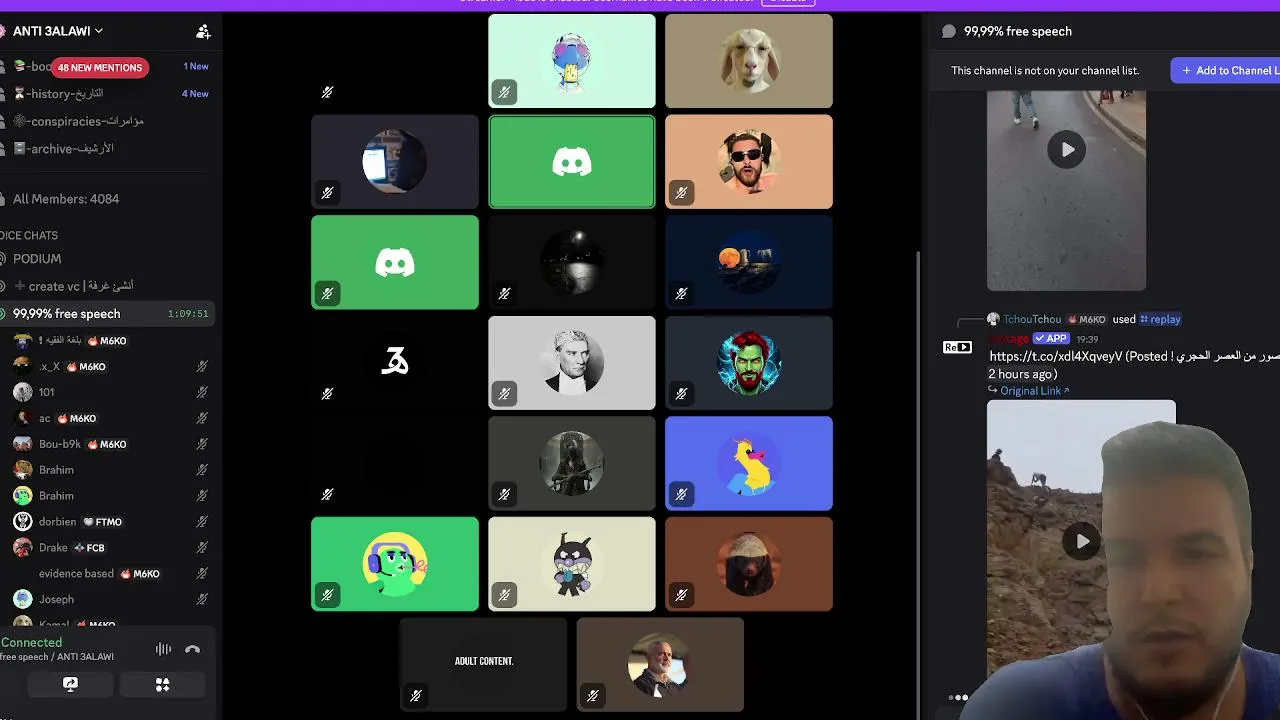Select the All Members: 4084 entry

coord(66,199)
